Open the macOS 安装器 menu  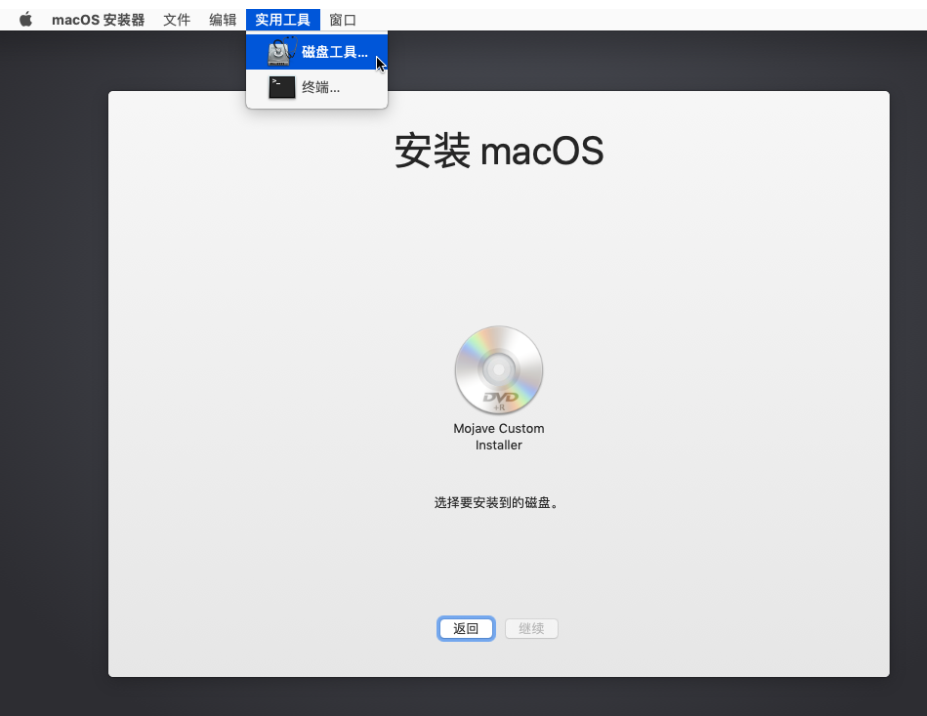98,20
